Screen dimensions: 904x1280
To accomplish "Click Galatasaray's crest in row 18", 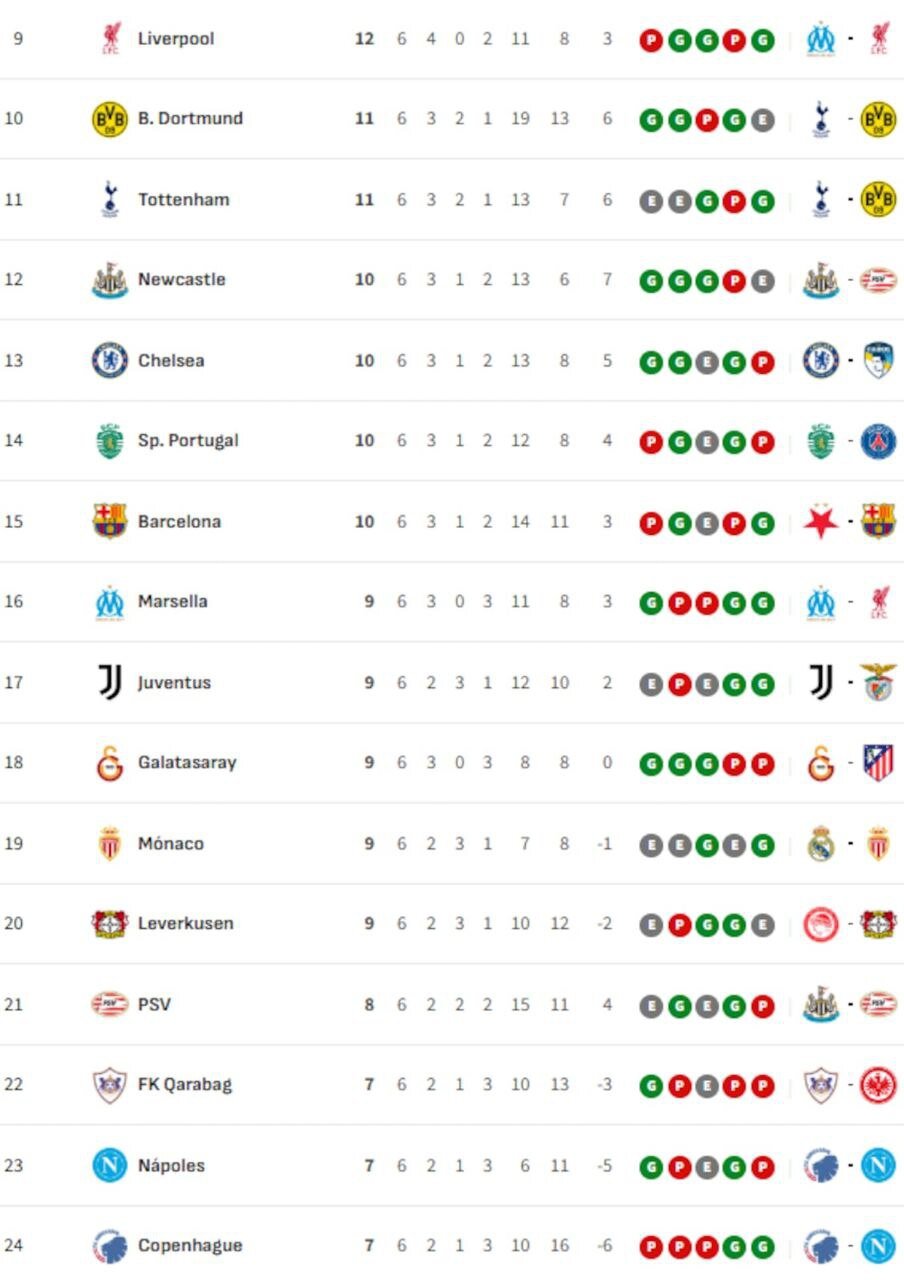I will pos(109,763).
